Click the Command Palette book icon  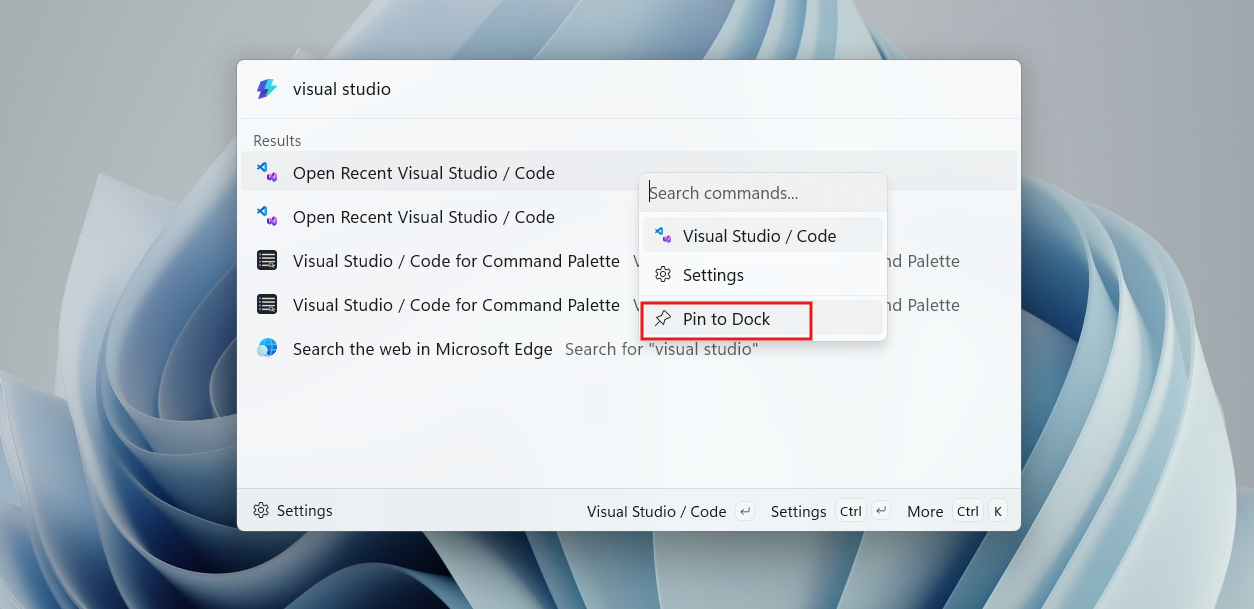point(267,260)
